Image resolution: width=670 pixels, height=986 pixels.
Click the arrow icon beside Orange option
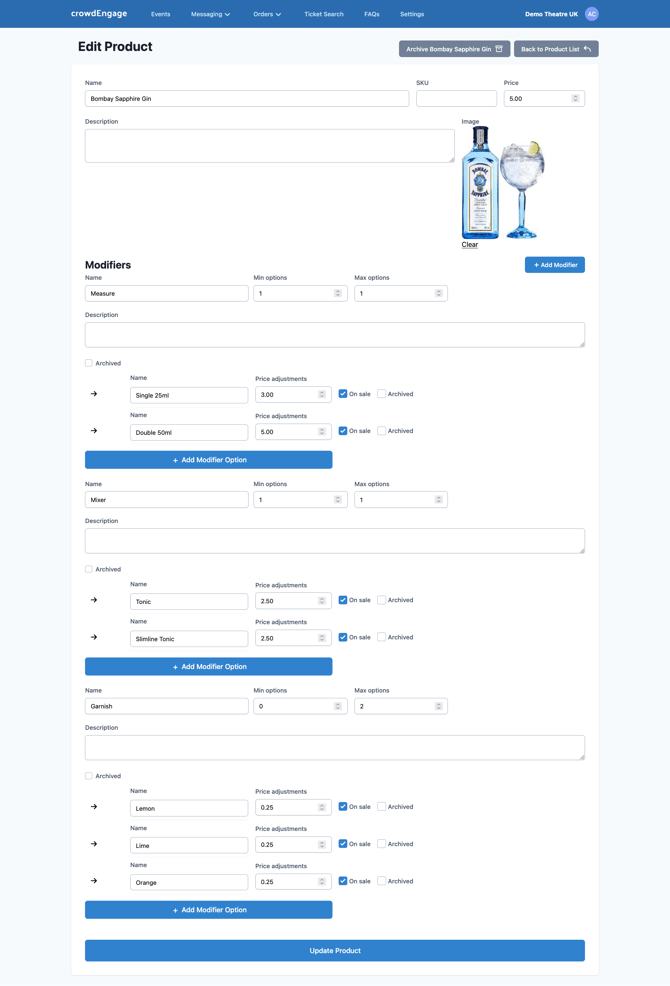click(x=94, y=881)
